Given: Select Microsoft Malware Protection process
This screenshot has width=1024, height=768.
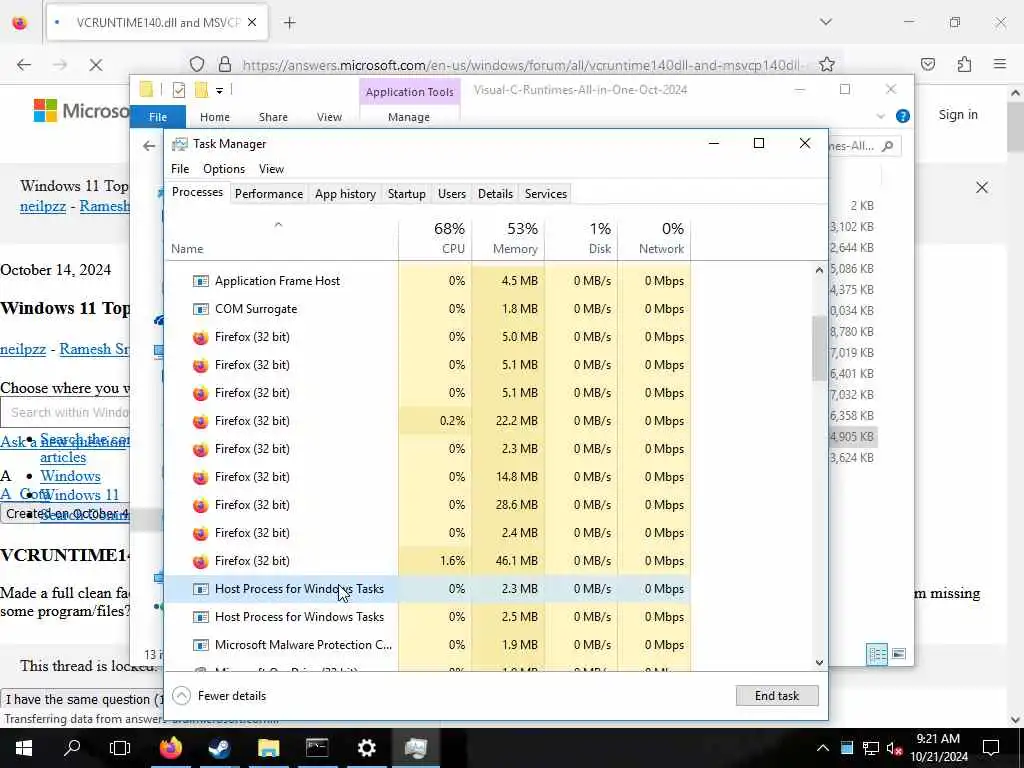Looking at the screenshot, I should (x=427, y=645).
